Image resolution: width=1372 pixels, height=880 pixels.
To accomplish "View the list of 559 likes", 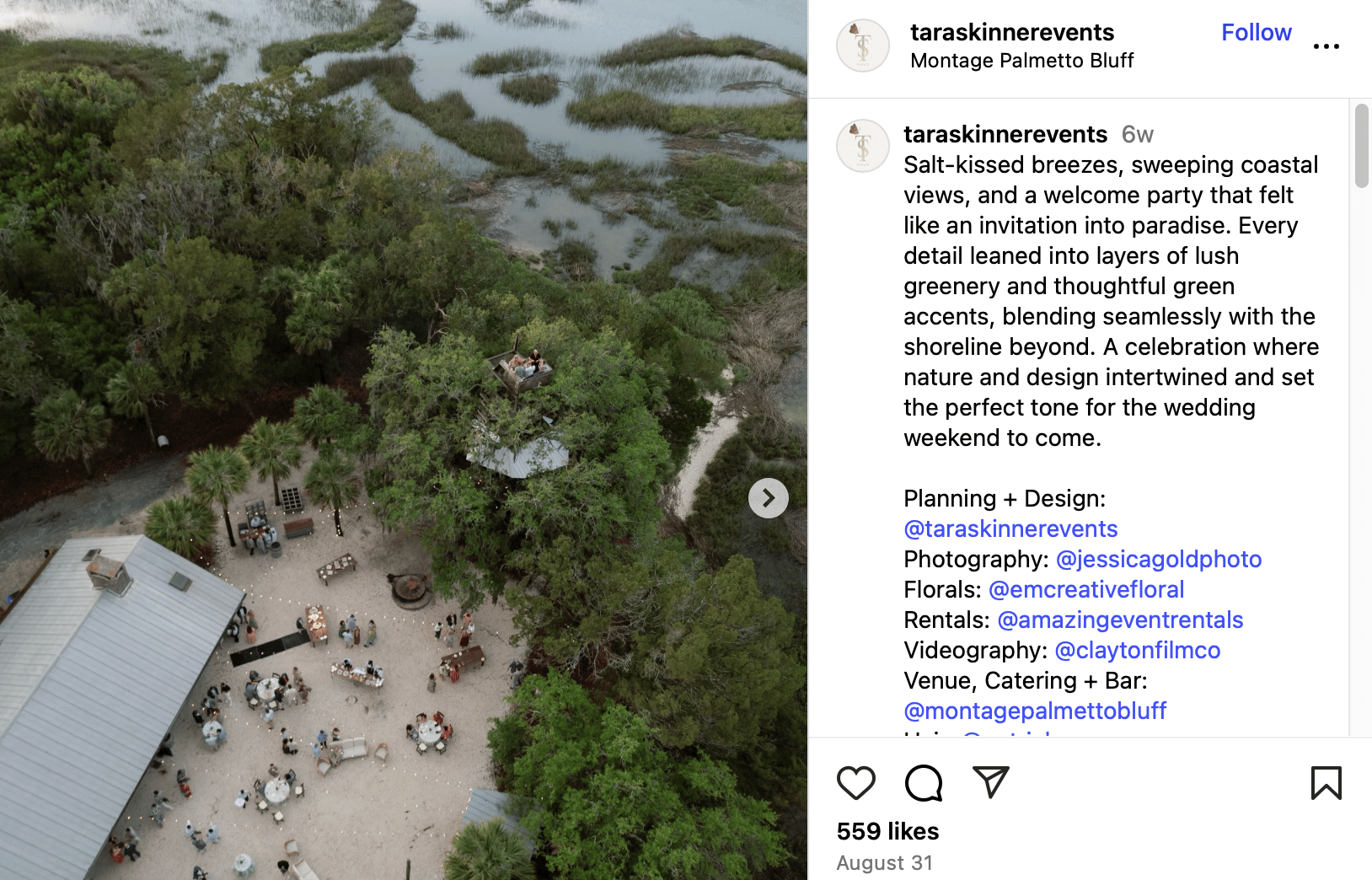I will click(x=887, y=831).
